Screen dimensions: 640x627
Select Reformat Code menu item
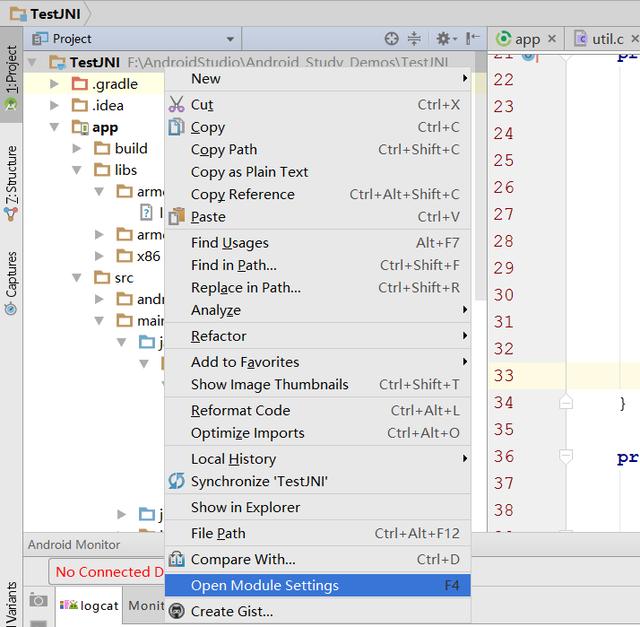coord(318,410)
